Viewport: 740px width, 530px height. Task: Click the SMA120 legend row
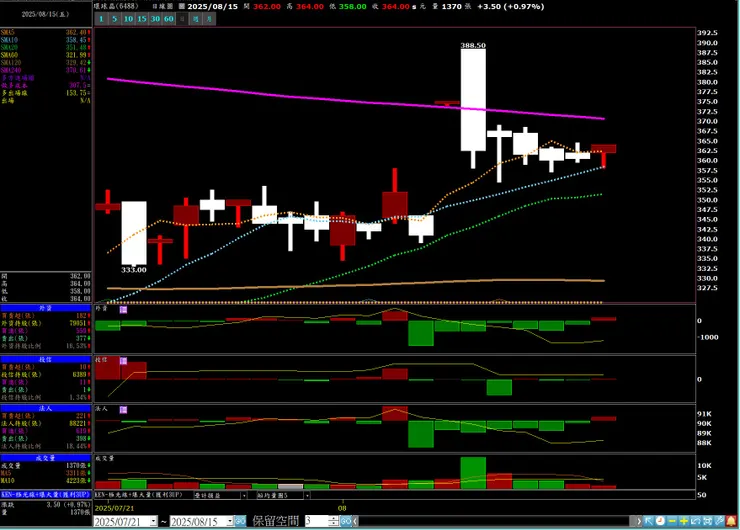tap(46, 62)
